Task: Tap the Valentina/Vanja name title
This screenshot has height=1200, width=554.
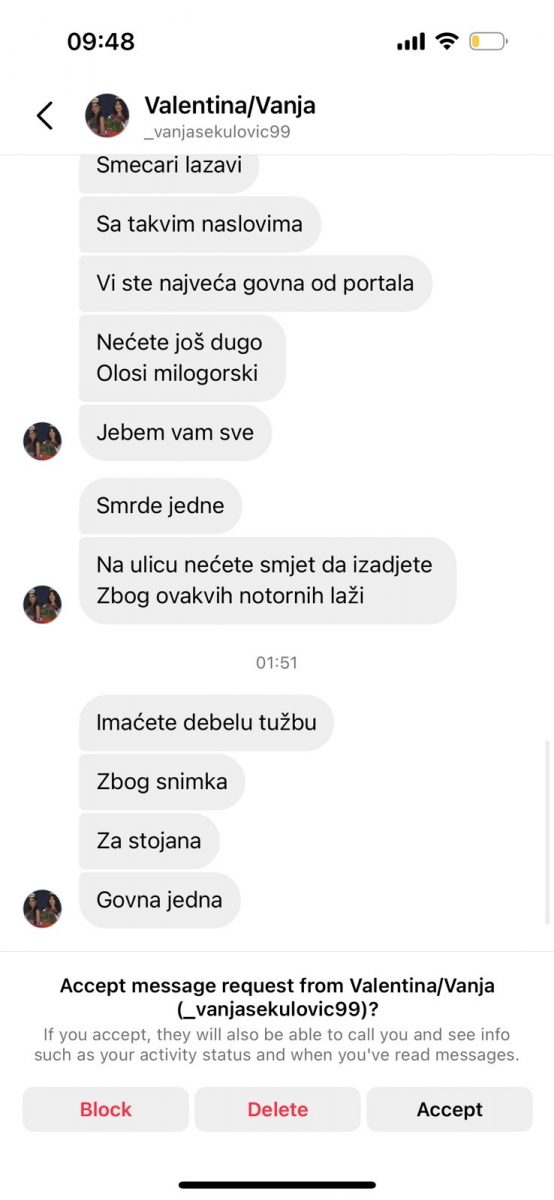Action: click(x=230, y=105)
